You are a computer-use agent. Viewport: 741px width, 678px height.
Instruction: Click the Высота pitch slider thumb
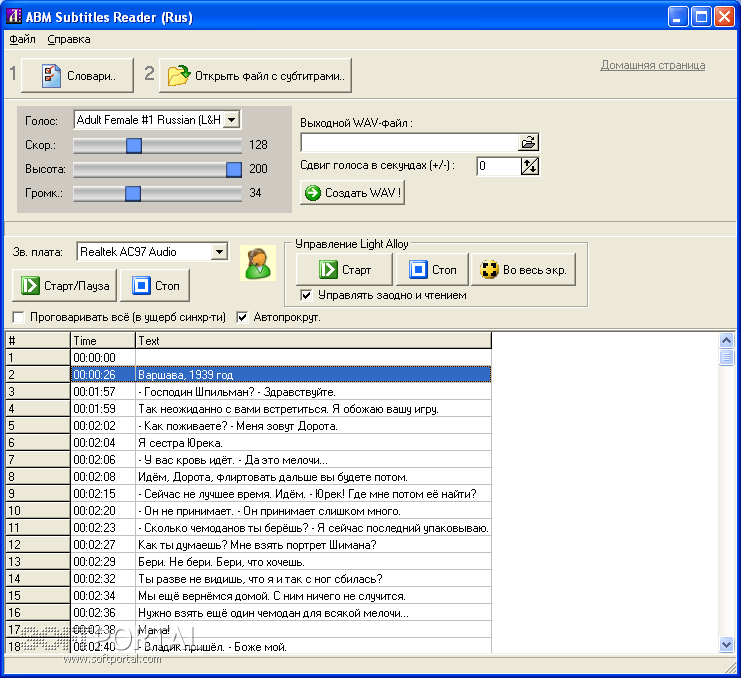(x=234, y=169)
